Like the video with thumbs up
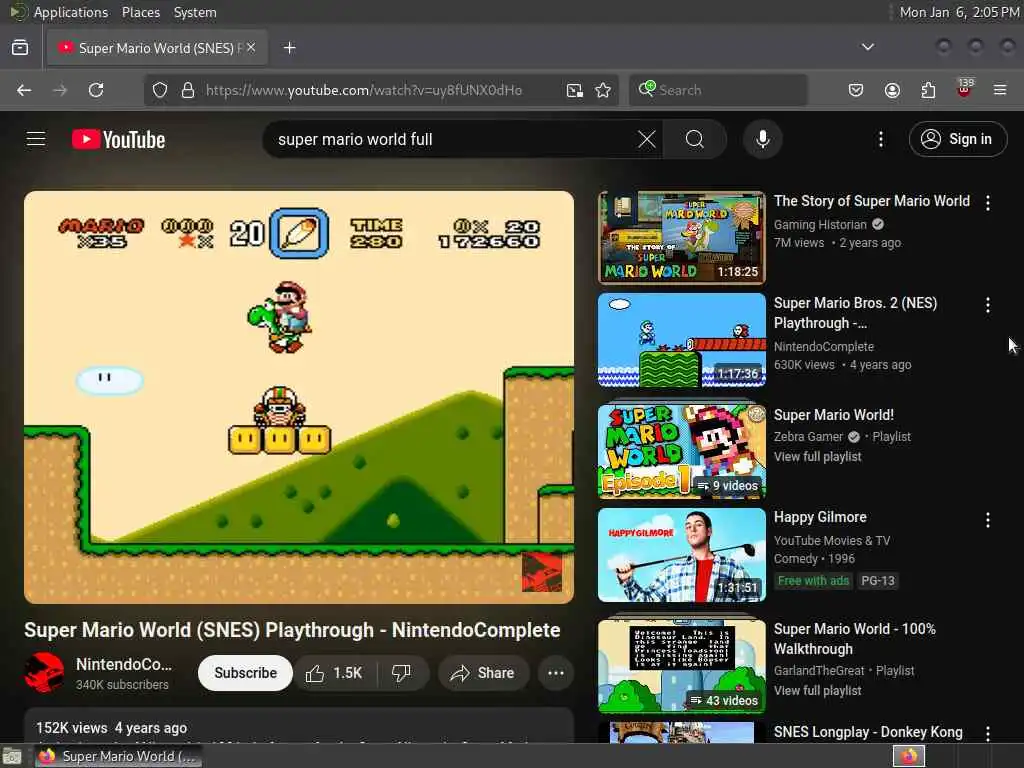This screenshot has height=768, width=1024. click(336, 673)
